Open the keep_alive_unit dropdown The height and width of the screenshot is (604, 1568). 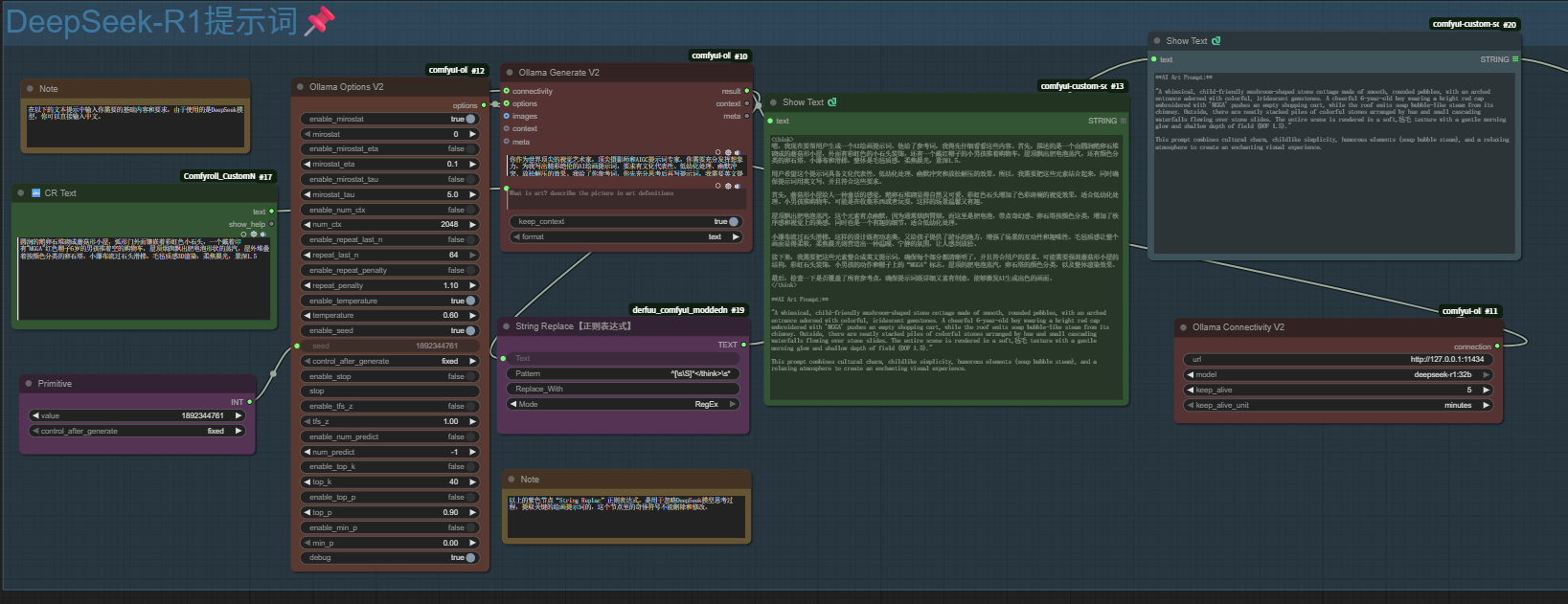click(x=1339, y=405)
